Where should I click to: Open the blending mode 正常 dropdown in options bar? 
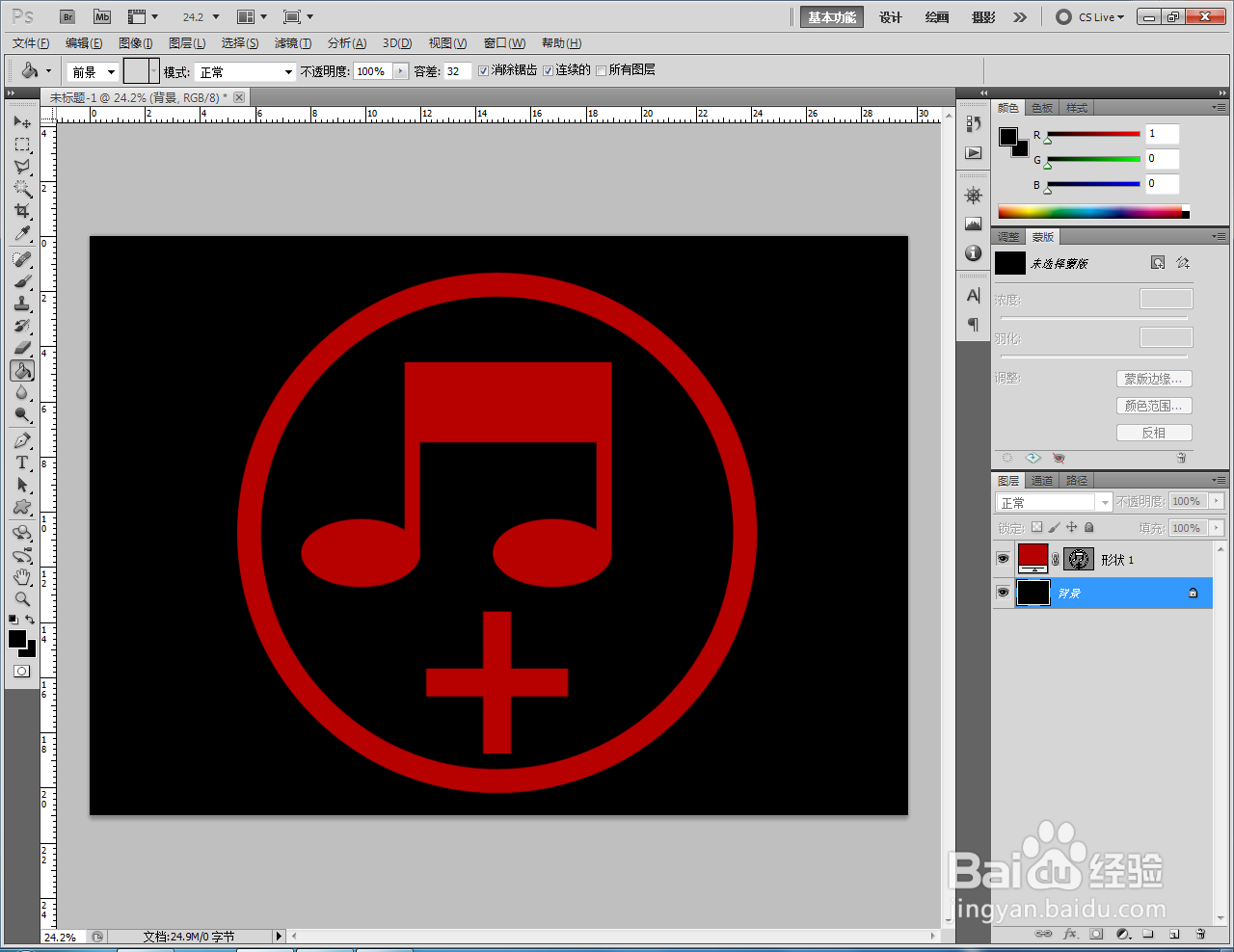click(246, 71)
